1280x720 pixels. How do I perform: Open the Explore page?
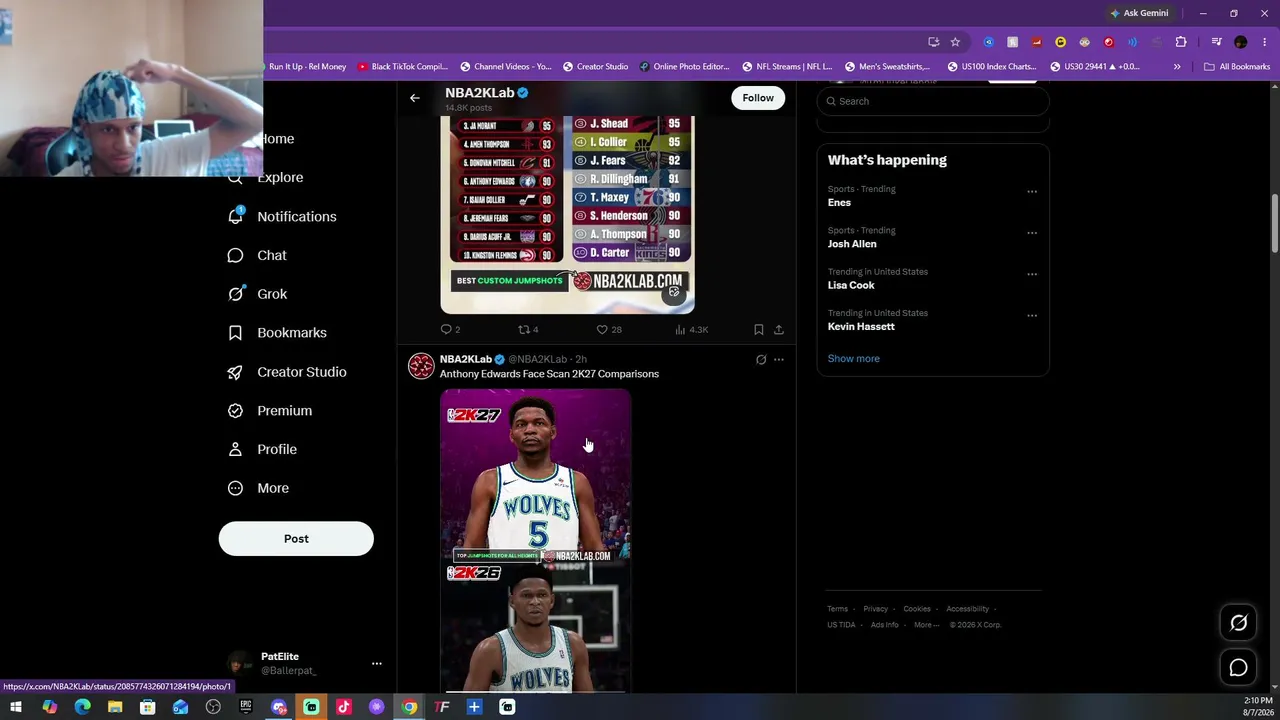[266, 177]
